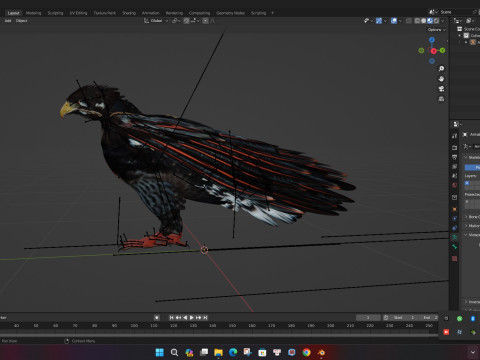This screenshot has width=480, height=360.
Task: Open the Bone properties tab icon
Action: tap(455, 247)
